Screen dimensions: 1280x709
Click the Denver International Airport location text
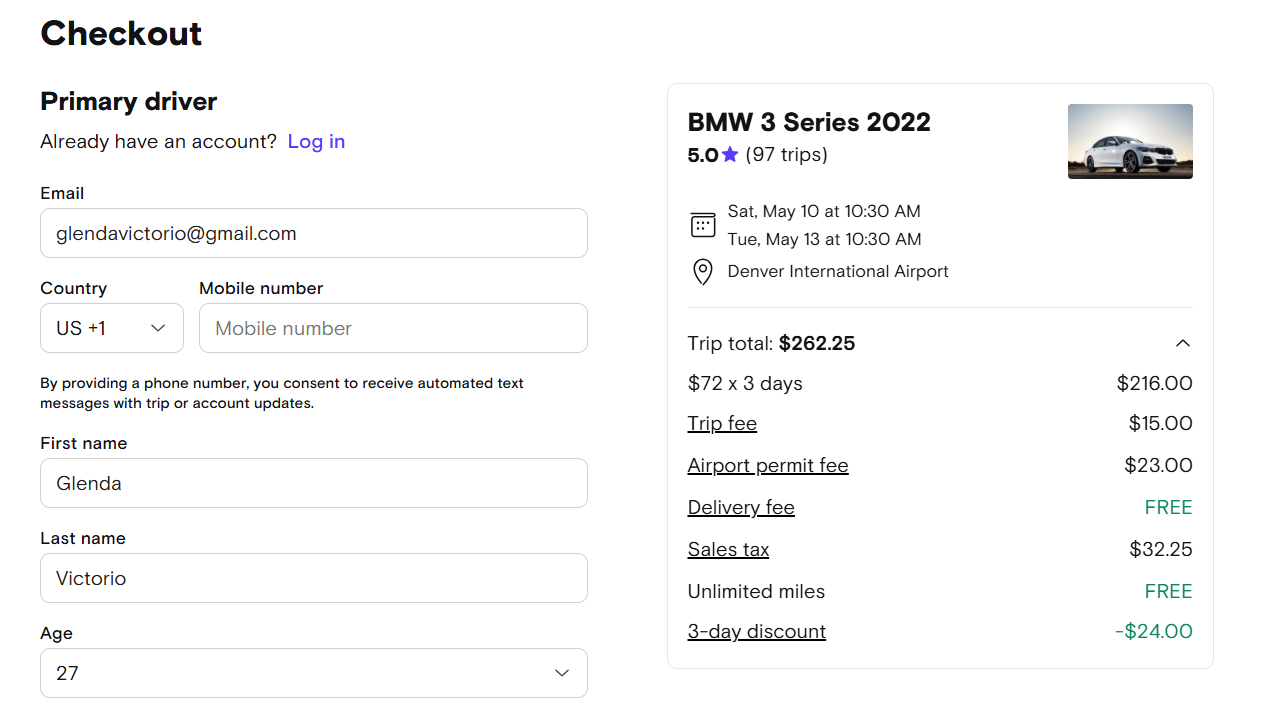click(x=838, y=271)
